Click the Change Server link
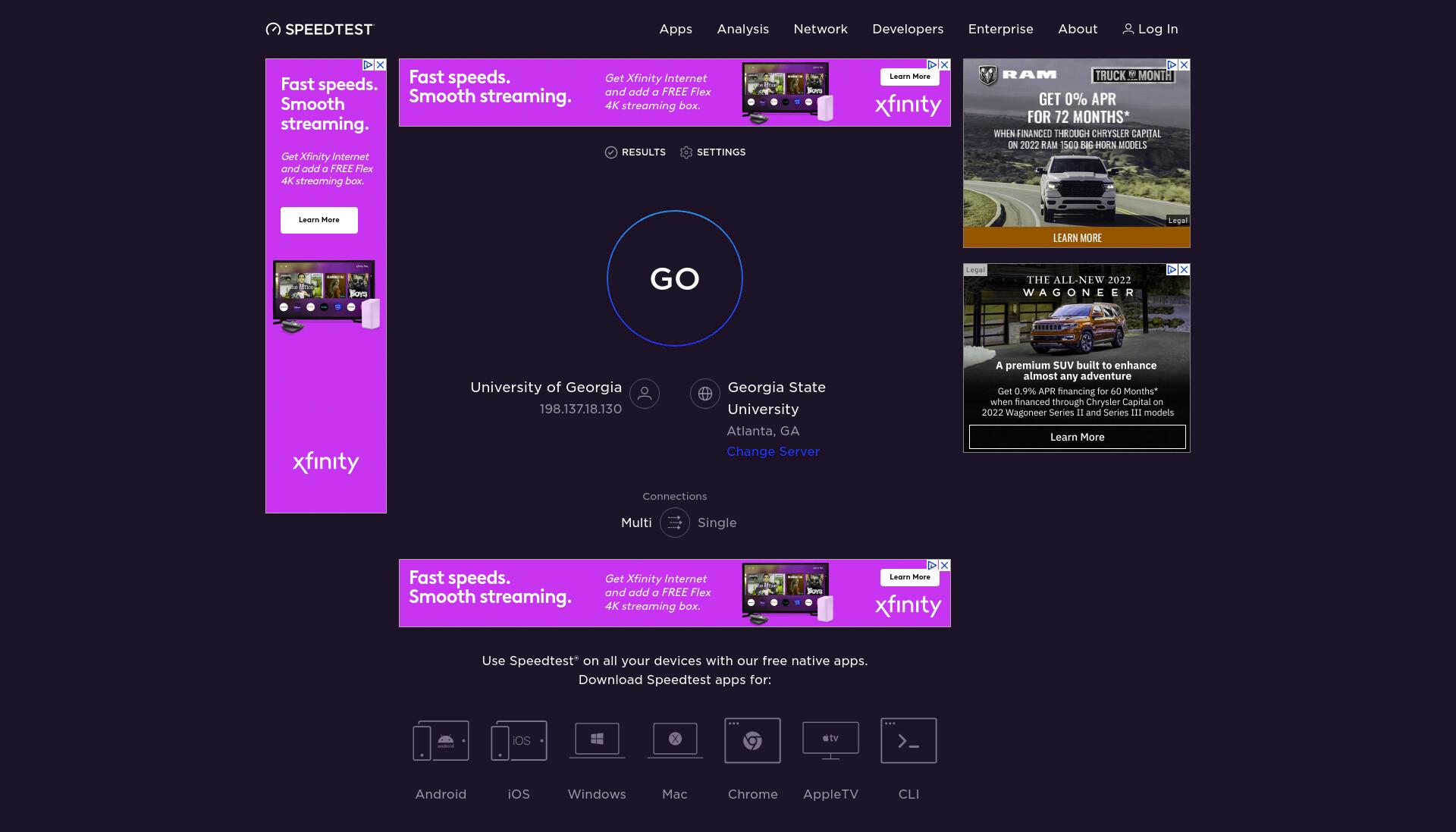1456x832 pixels. click(x=773, y=451)
